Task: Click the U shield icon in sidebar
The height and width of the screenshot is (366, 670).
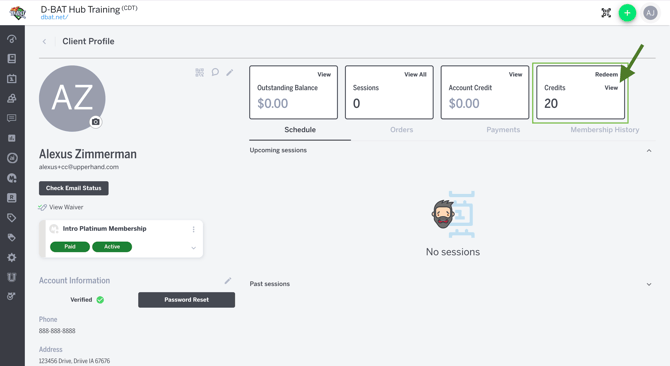Action: [12, 277]
